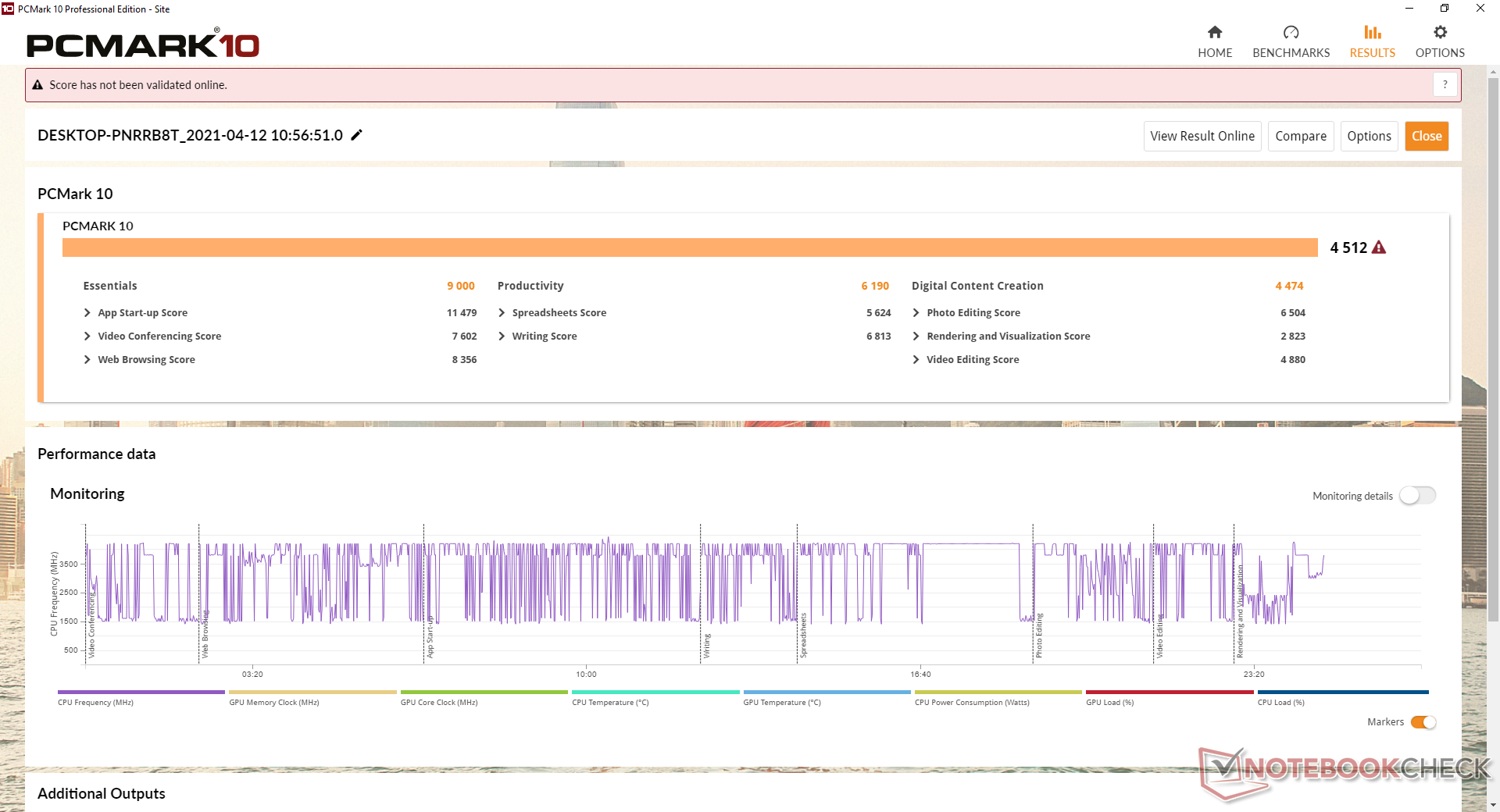Open Options via the gear icon
This screenshot has width=1500, height=812.
pyautogui.click(x=1440, y=32)
